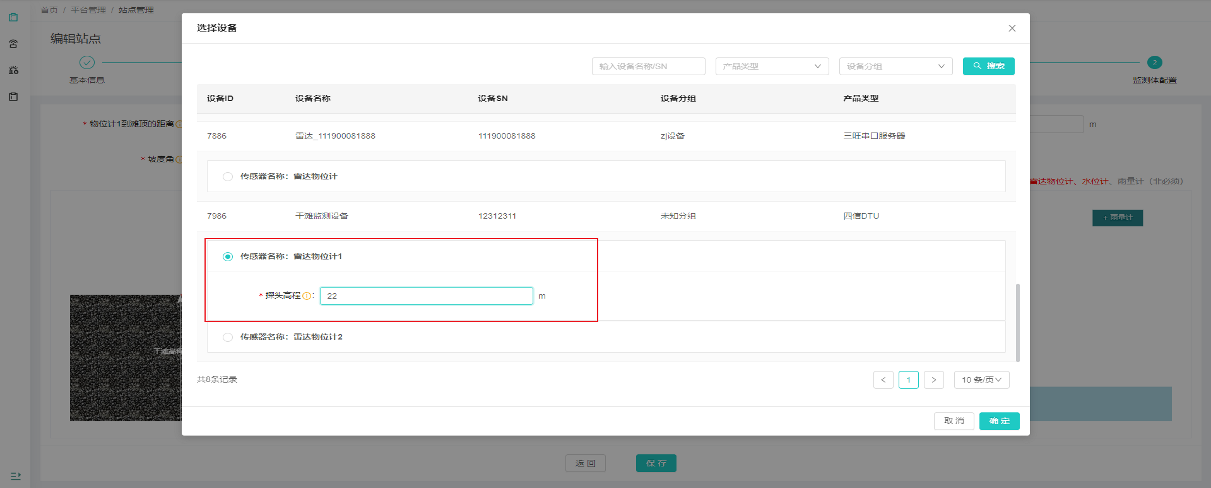Go to the next page arrow
This screenshot has height=488, width=1211.
(933, 380)
